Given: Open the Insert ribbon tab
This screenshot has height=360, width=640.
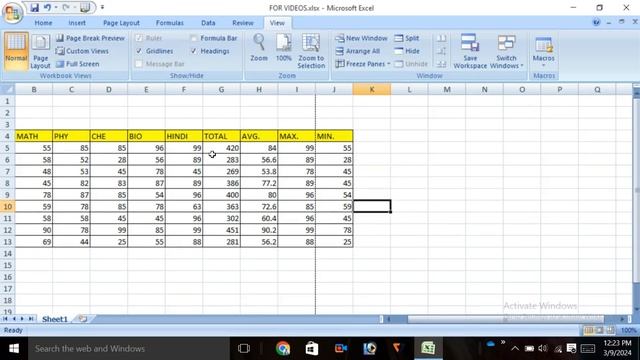Looking at the screenshot, I should [77, 23].
